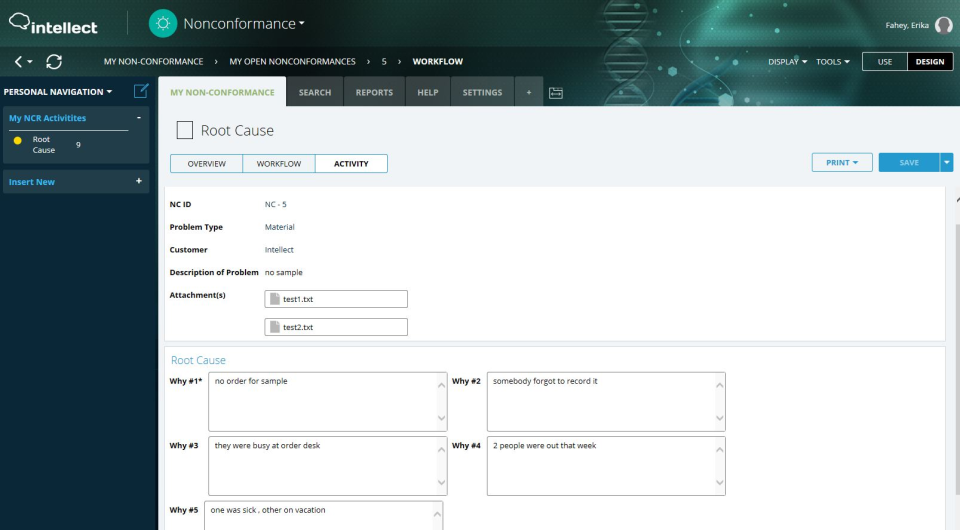Image resolution: width=960 pixels, height=530 pixels.
Task: Click the folder icon beside plus tab
Action: click(556, 93)
